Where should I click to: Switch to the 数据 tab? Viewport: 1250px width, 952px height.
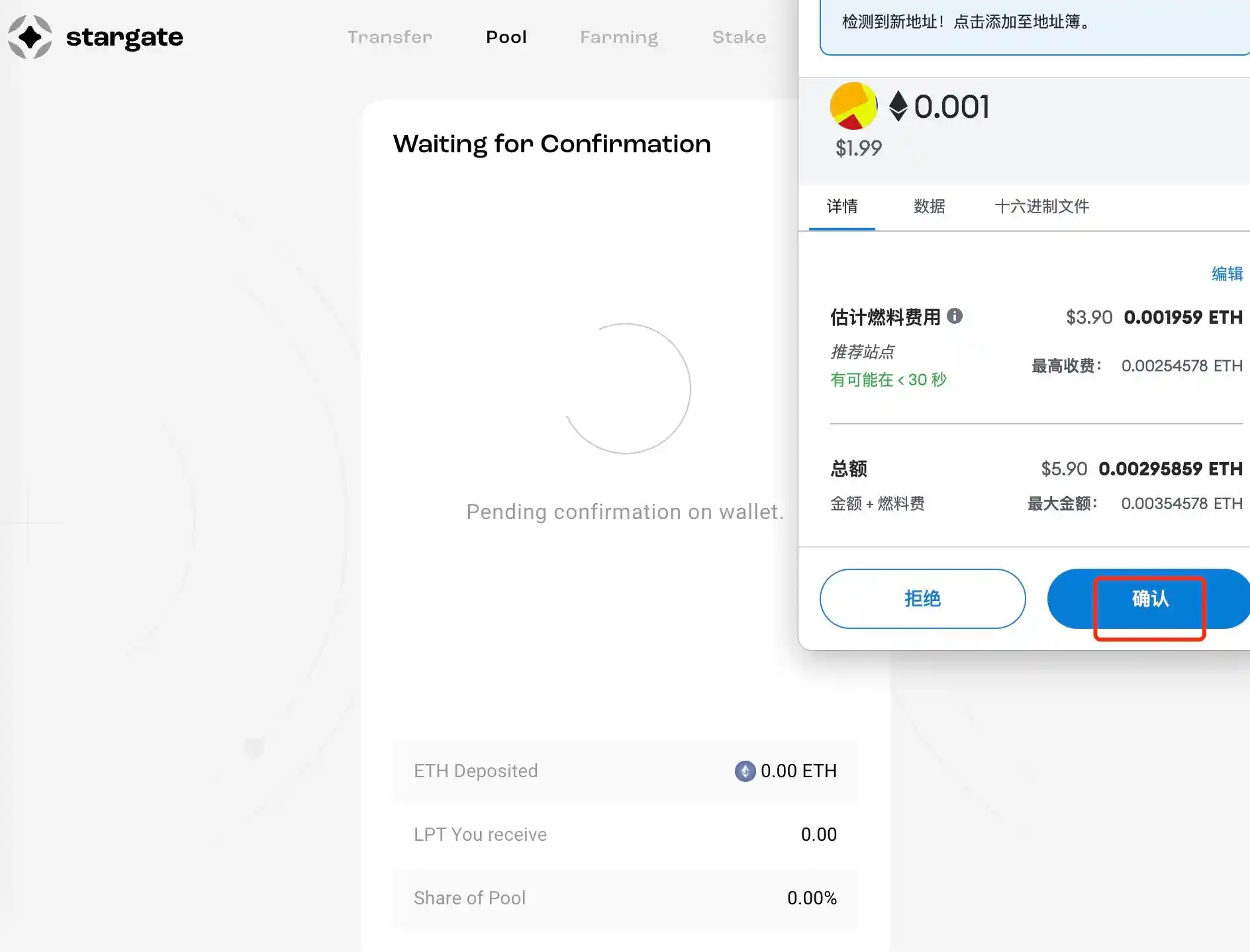pyautogui.click(x=929, y=207)
